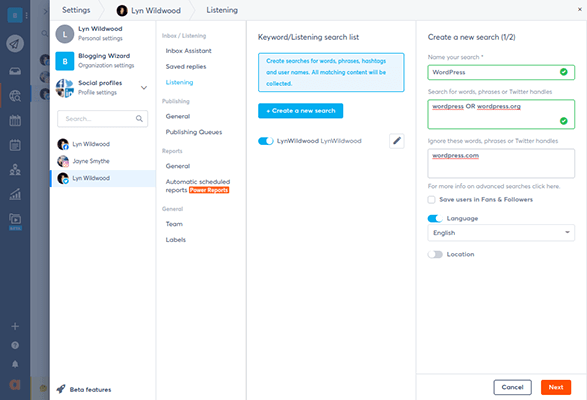
Task: Open the inbox tray icon in sidebar
Action: point(15,71)
